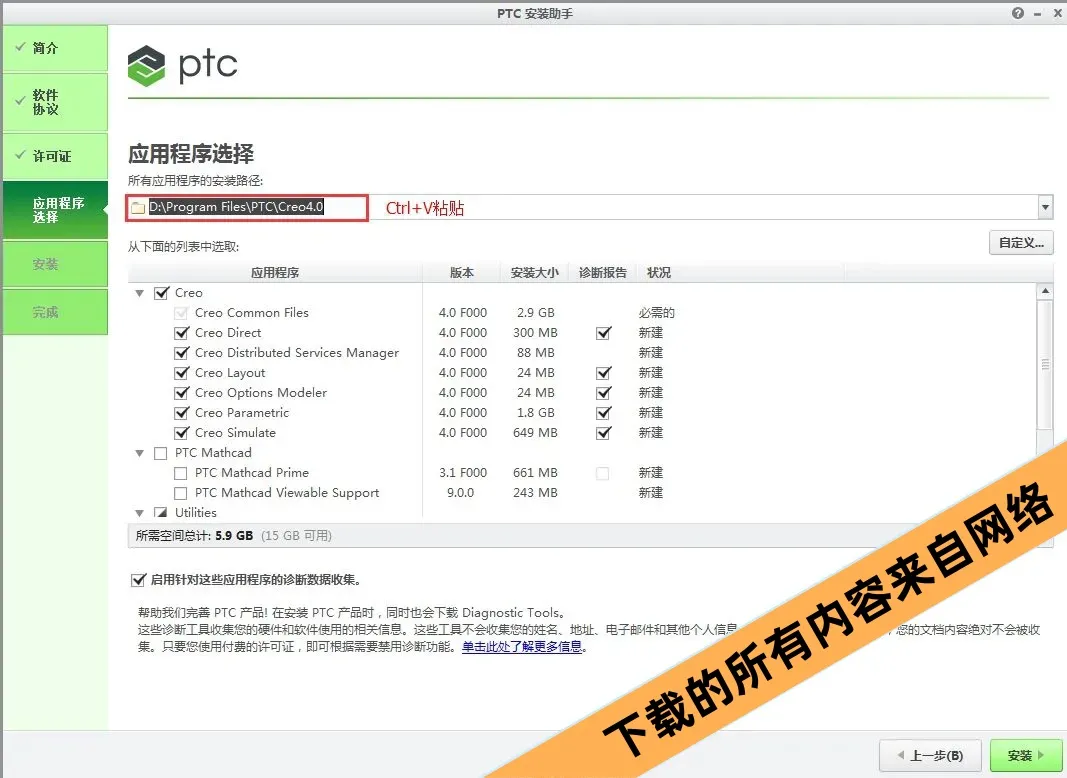Toggle diagnostic report checkbox for Creo Direct
Screen dimensions: 1067x778
click(603, 333)
